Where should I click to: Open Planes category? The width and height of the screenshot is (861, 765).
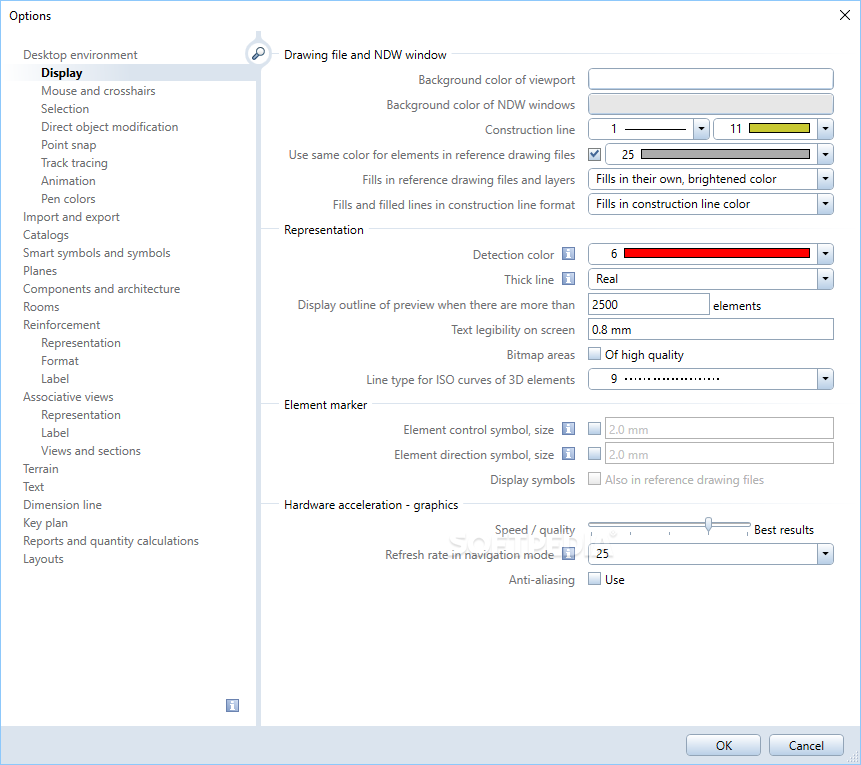click(x=40, y=271)
